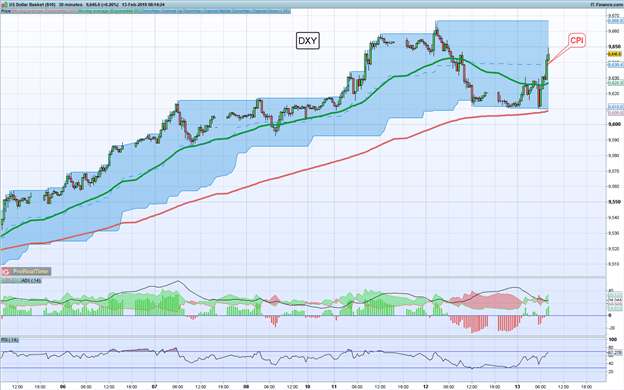The height and width of the screenshot is (390, 624).
Task: Select the 30 minutes timeframe label
Action: click(70, 4)
